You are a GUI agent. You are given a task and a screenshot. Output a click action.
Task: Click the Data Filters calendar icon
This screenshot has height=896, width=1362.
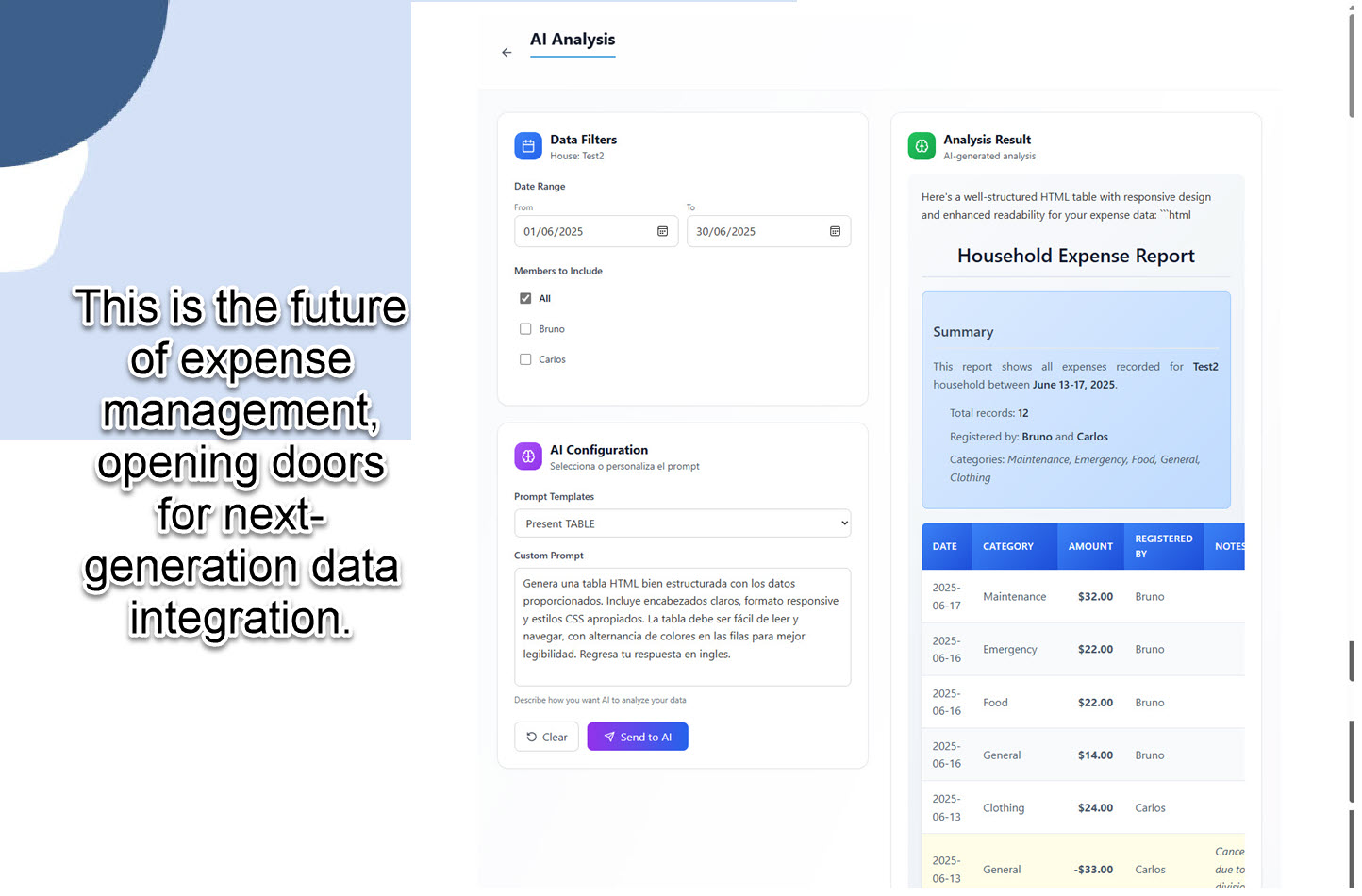(x=528, y=146)
